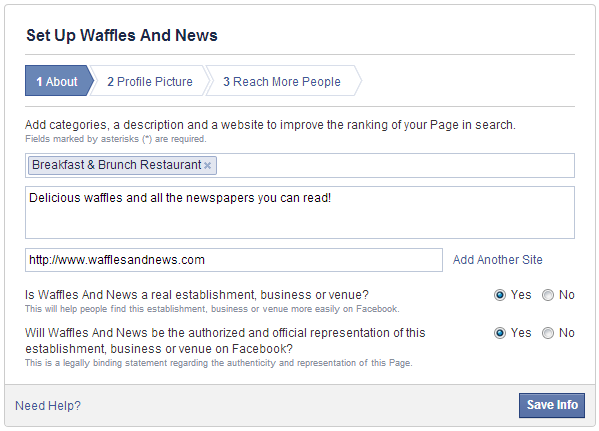Switch to 3 Reach More People step
The width and height of the screenshot is (599, 431).
point(282,81)
